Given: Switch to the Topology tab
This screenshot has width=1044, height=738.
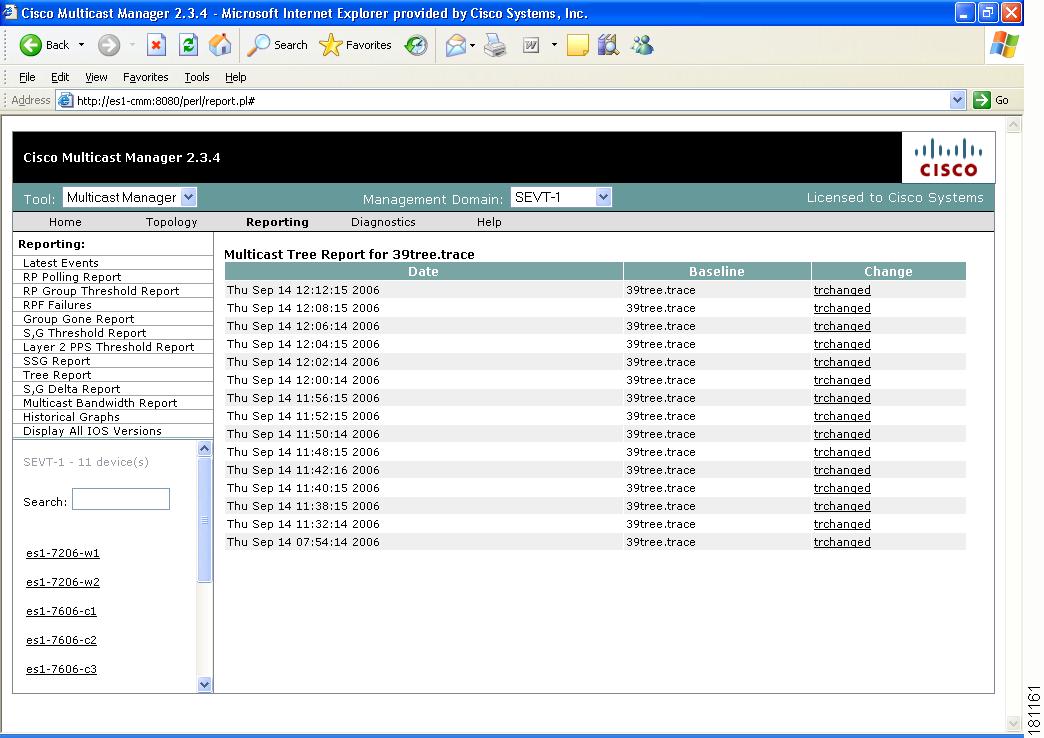Looking at the screenshot, I should [171, 222].
